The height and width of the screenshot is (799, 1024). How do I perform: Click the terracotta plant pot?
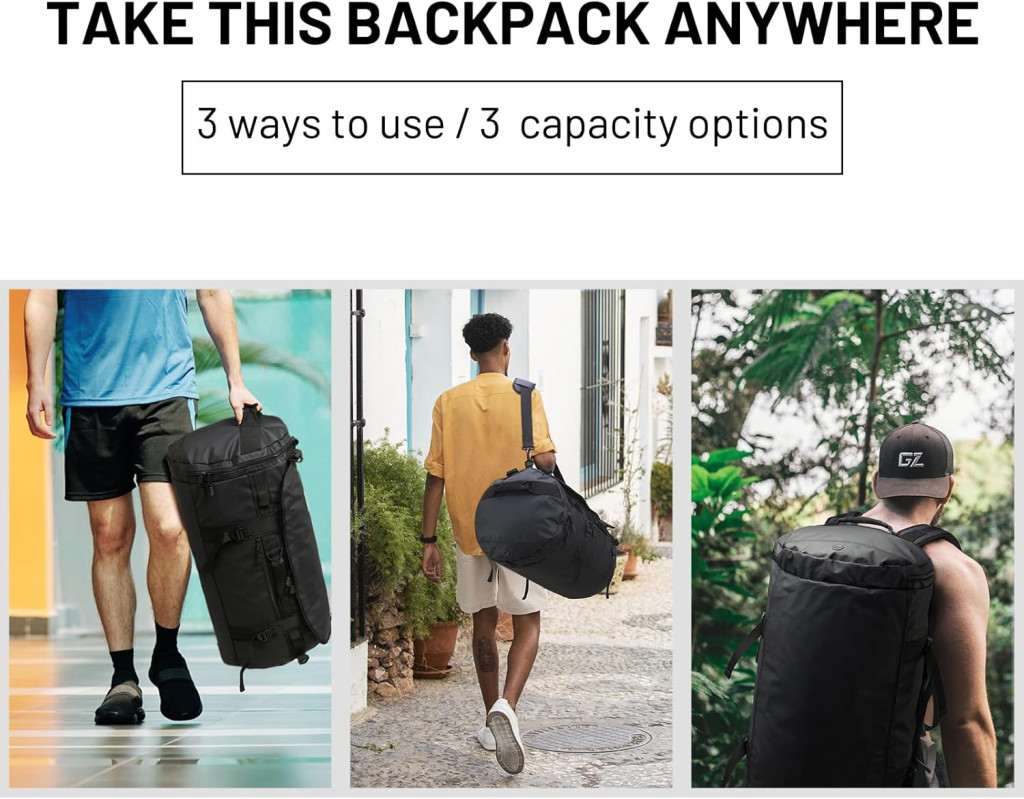tap(435, 649)
